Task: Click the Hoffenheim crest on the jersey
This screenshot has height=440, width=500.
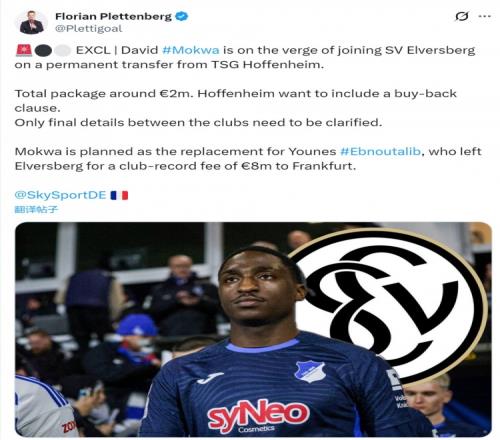Action: pyautogui.click(x=310, y=371)
